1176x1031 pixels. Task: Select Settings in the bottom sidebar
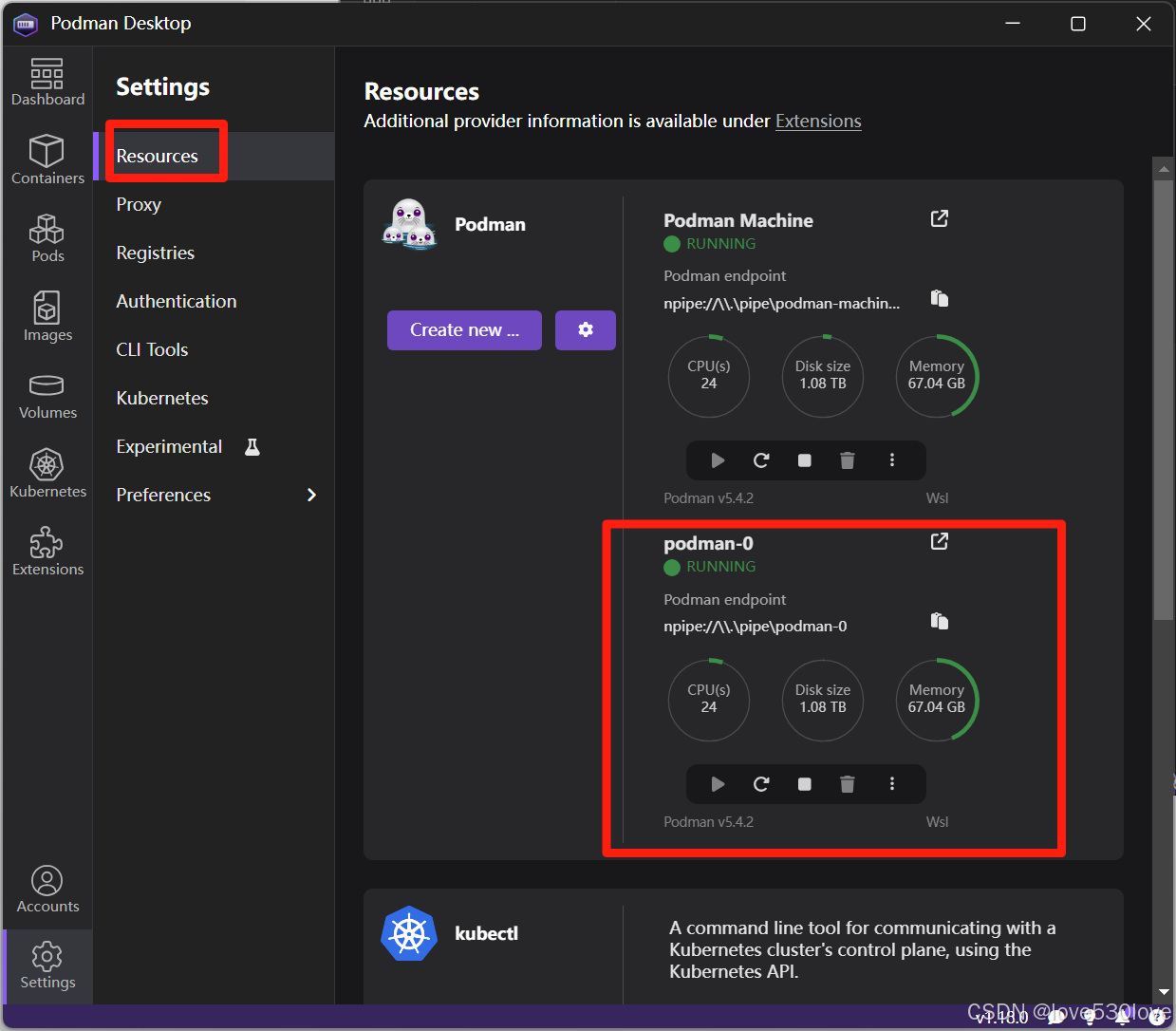[x=47, y=965]
